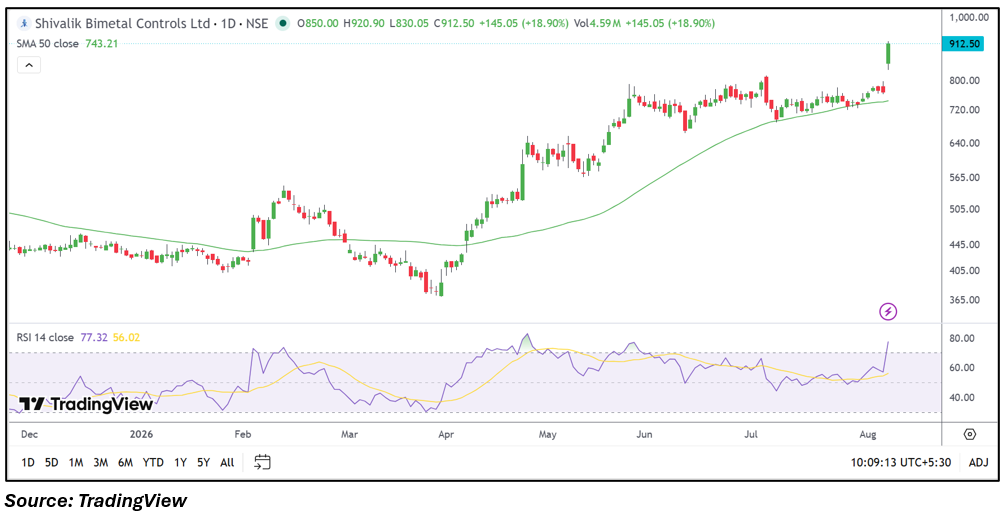Click the Apr label on time axis

coord(446,434)
